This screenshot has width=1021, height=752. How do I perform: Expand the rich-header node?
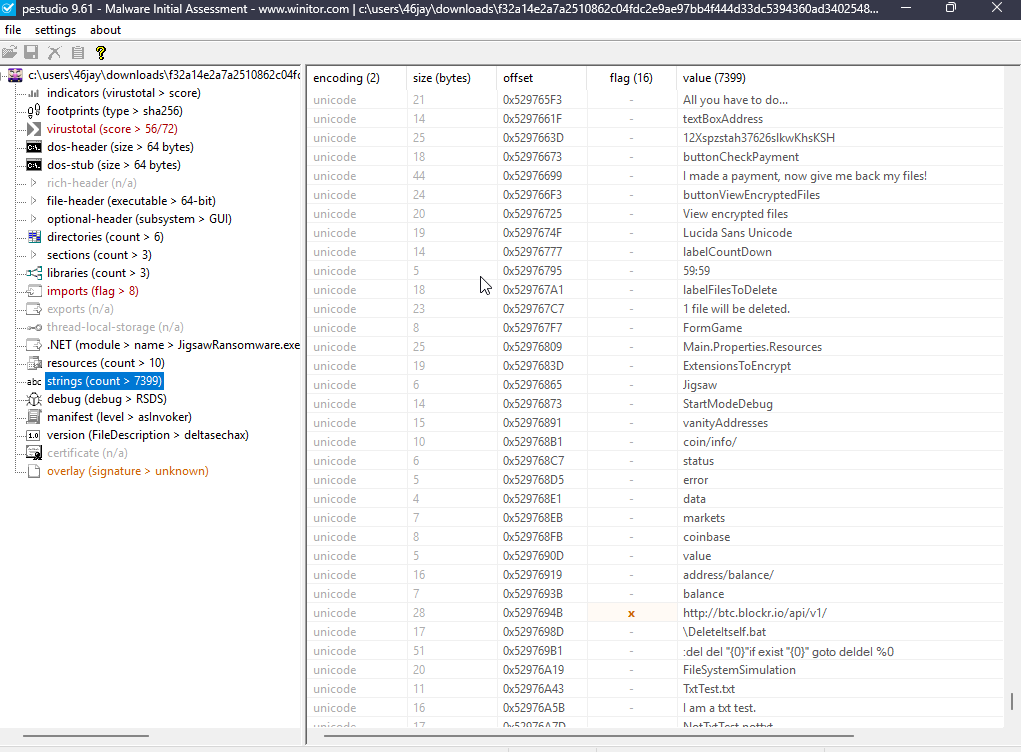point(34,183)
